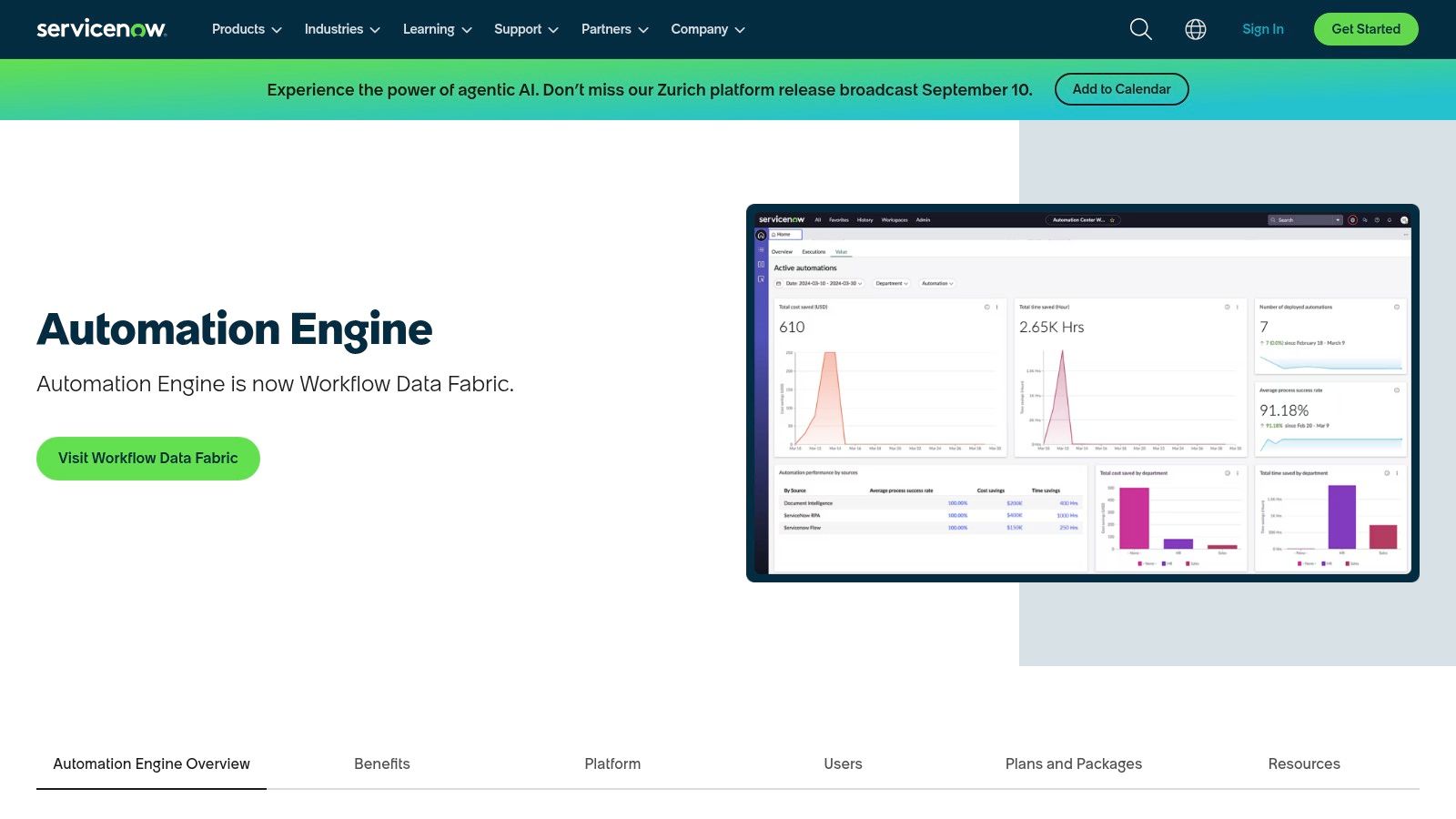Open the Plans and Packages tab
Viewport: 1456px width, 819px height.
pos(1073,764)
